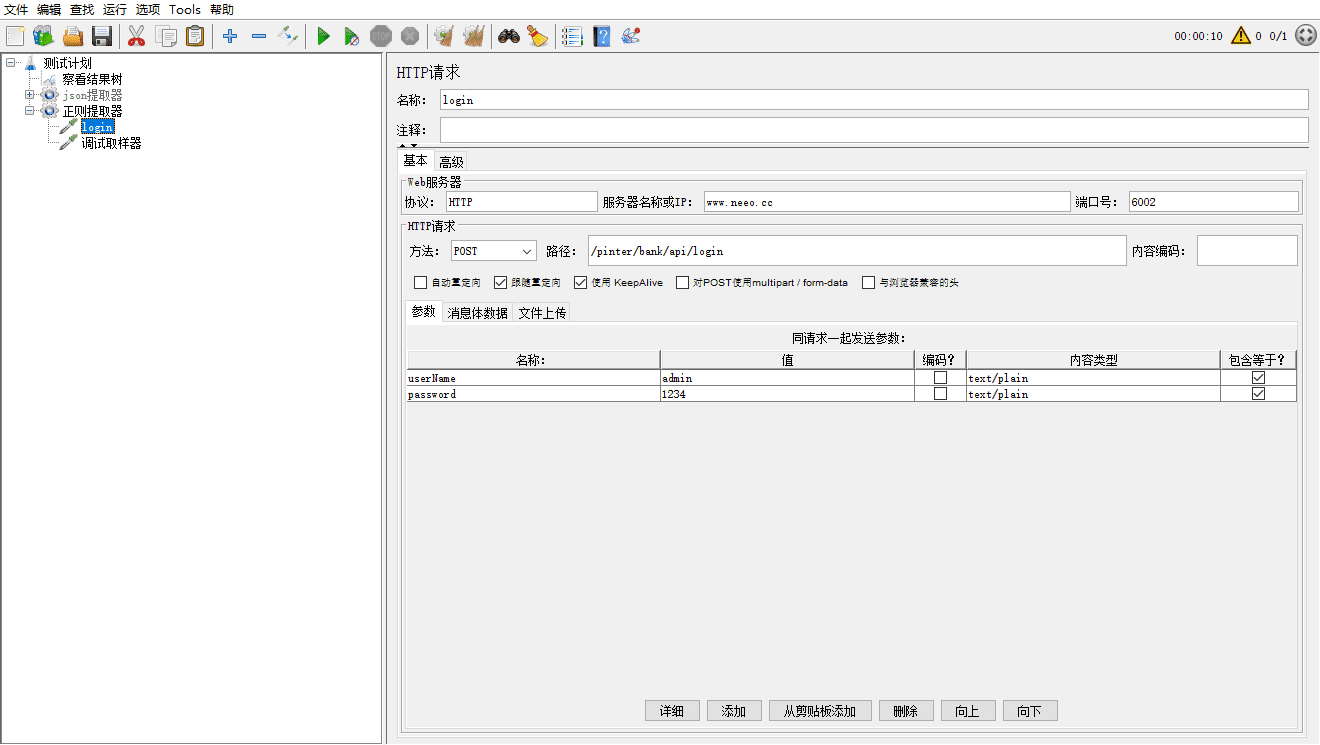
Task: Create a new test plan with New icon
Action: pyautogui.click(x=15, y=37)
